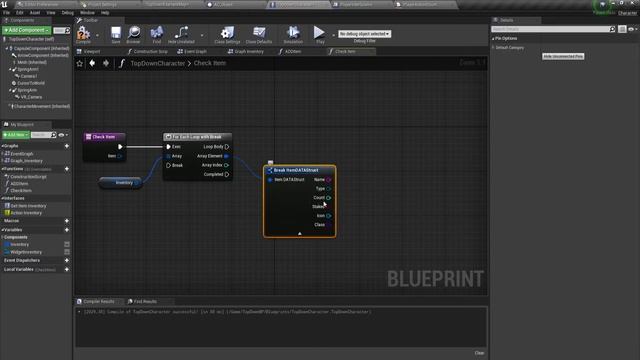The image size is (640, 360).
Task: Add a local variable with its plus icon
Action: pos(67,269)
